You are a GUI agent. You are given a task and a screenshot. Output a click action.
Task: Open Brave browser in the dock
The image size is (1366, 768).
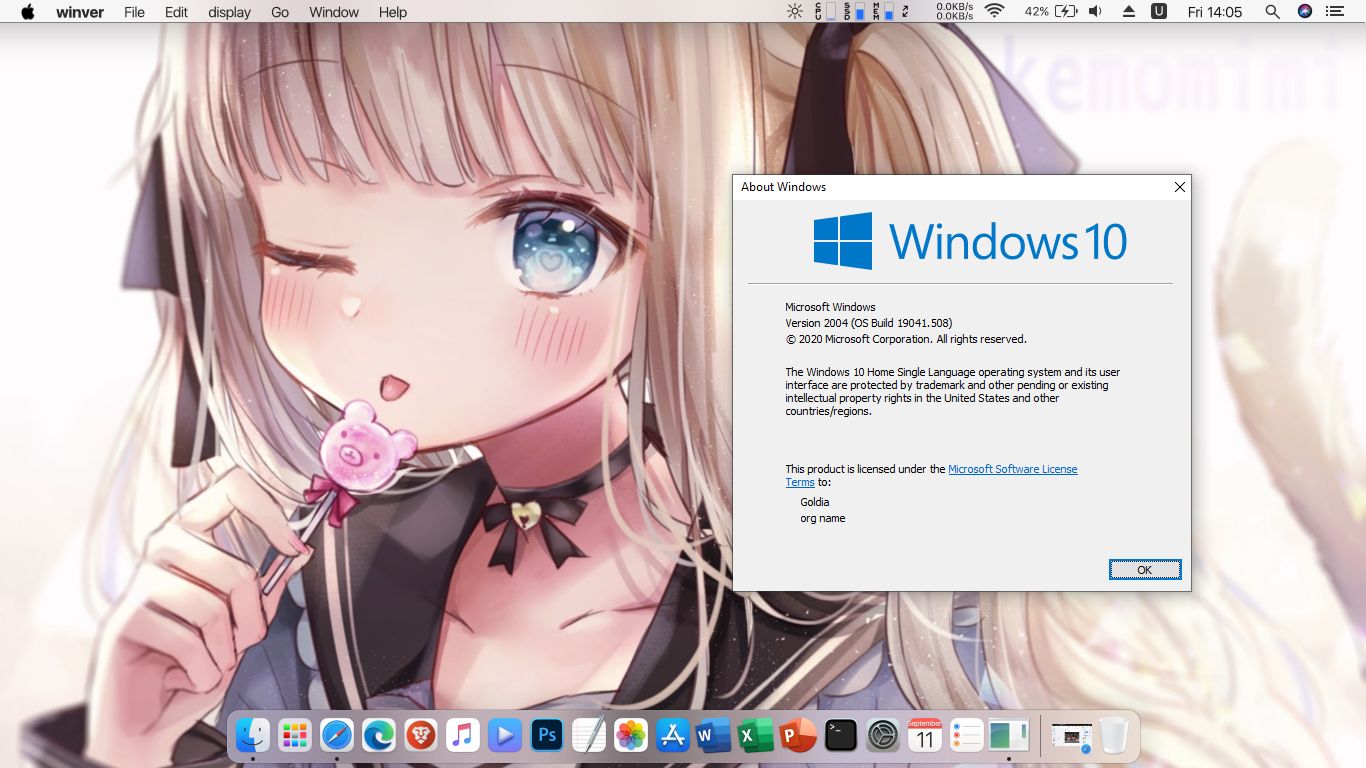pos(421,736)
